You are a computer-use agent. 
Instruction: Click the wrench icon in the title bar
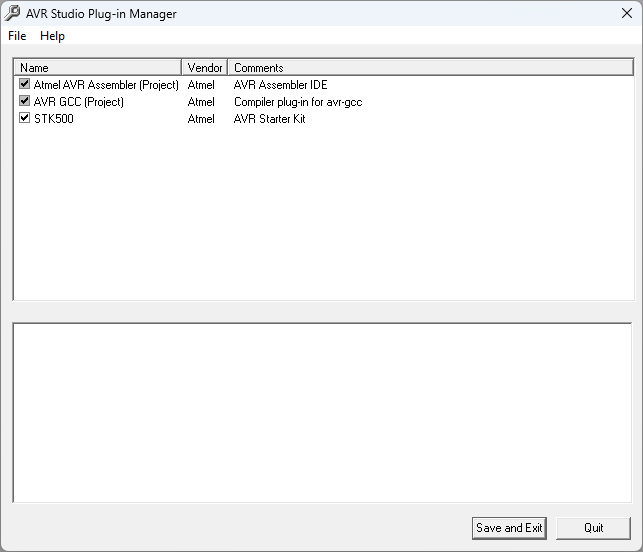tap(12, 13)
